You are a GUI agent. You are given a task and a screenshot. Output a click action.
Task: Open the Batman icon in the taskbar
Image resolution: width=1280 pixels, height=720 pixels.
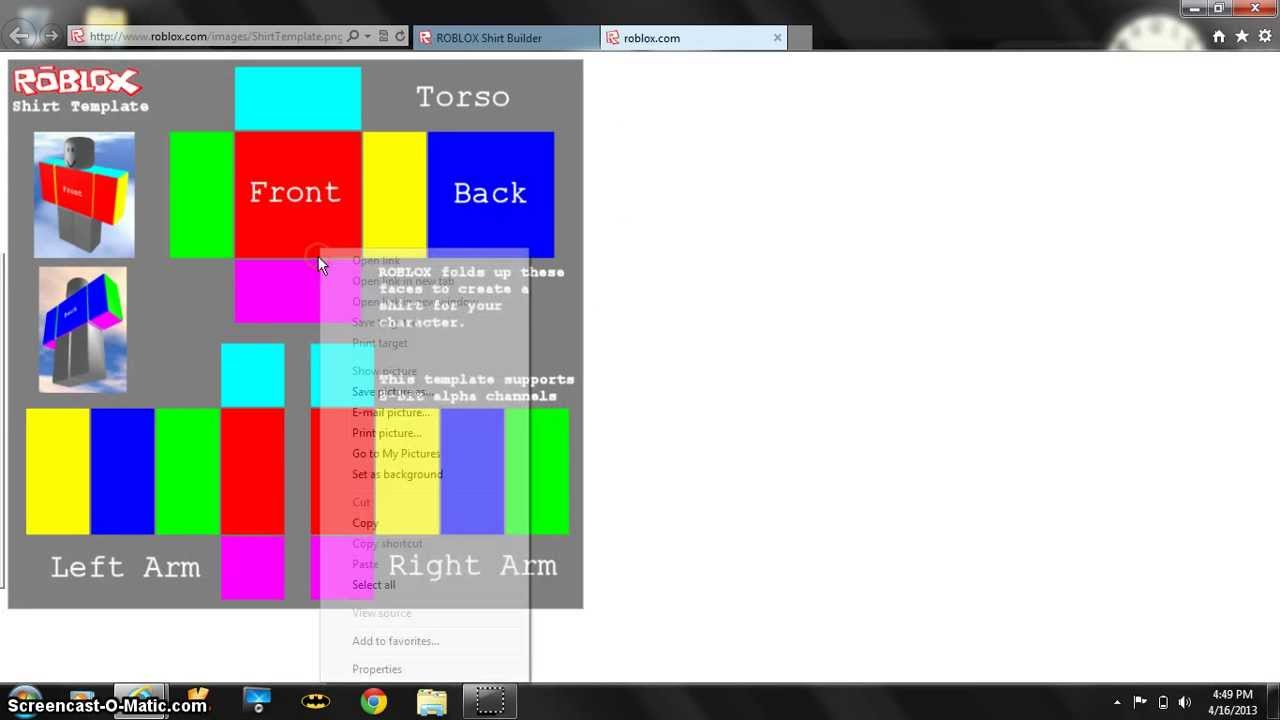point(316,702)
